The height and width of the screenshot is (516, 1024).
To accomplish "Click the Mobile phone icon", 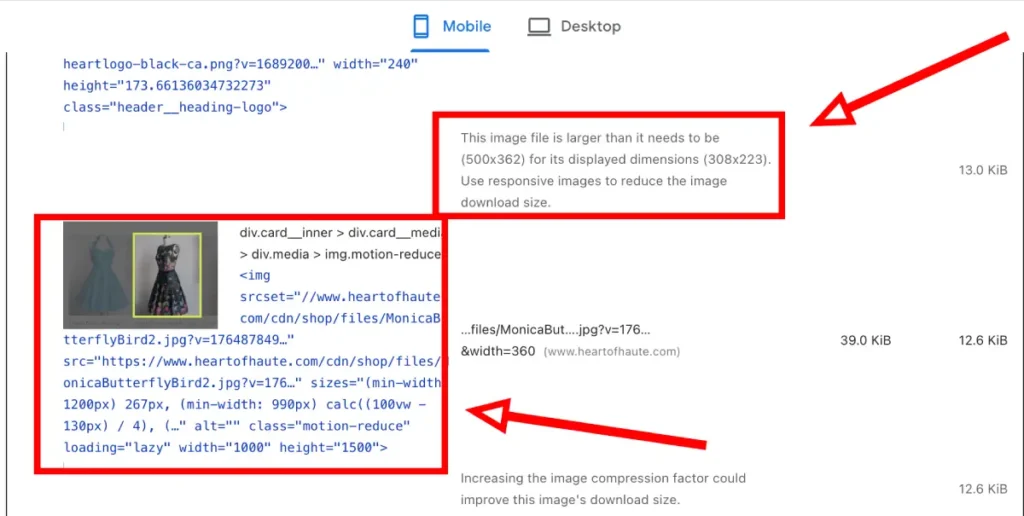I will click(x=422, y=26).
